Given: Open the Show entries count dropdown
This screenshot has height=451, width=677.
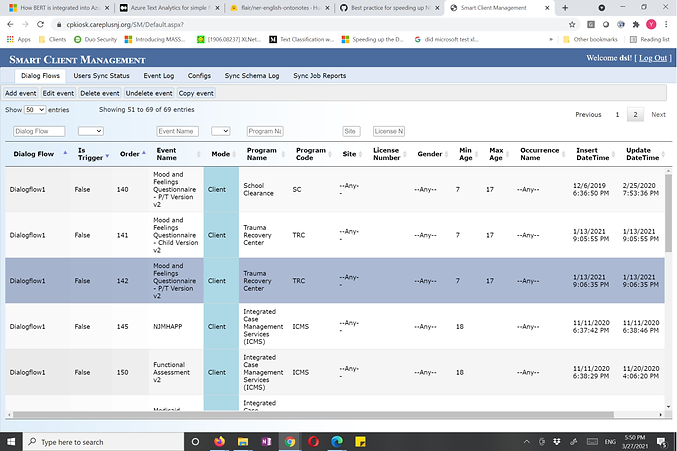Looking at the screenshot, I should (35, 109).
